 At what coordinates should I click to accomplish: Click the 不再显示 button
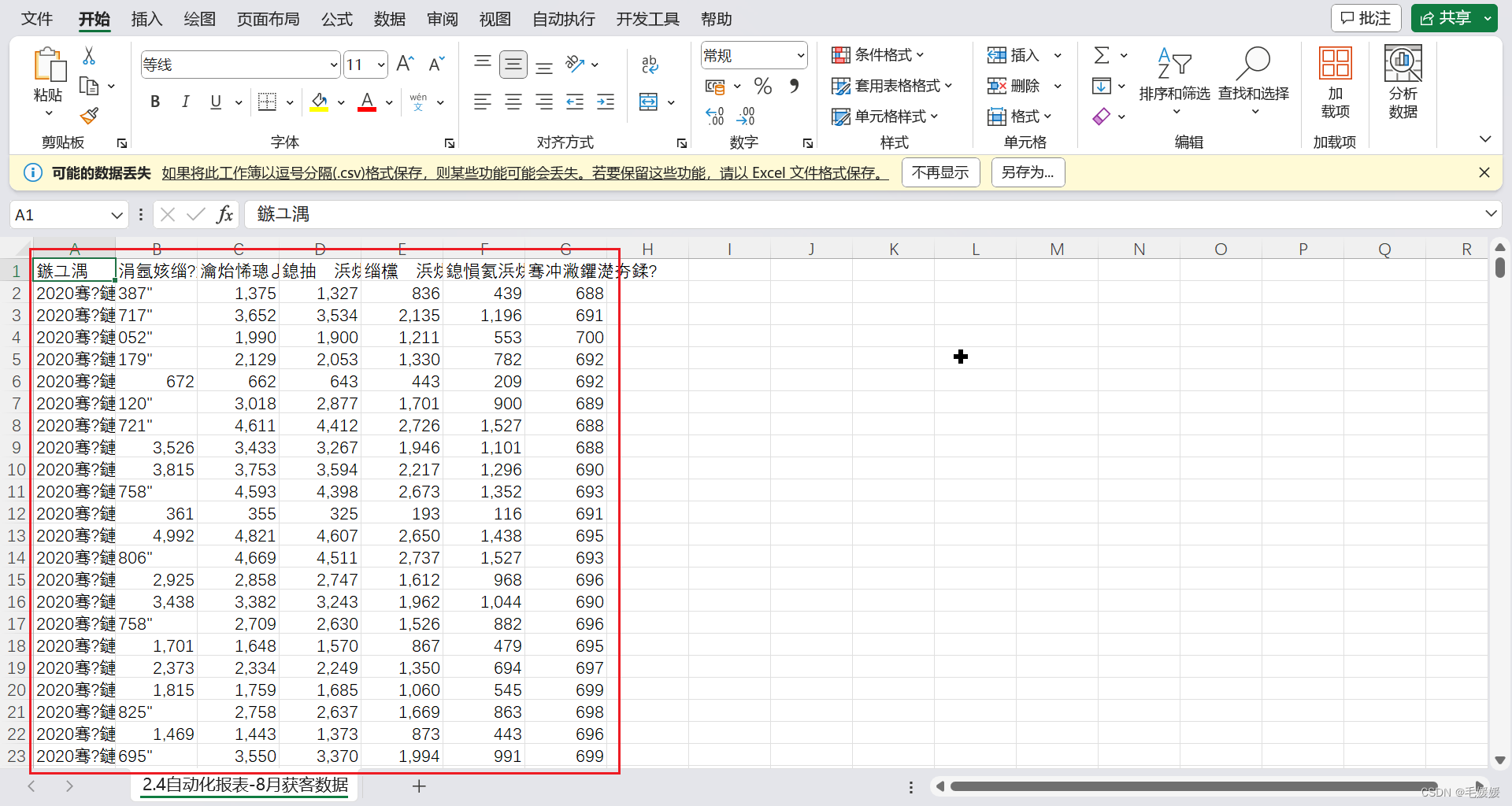[940, 172]
